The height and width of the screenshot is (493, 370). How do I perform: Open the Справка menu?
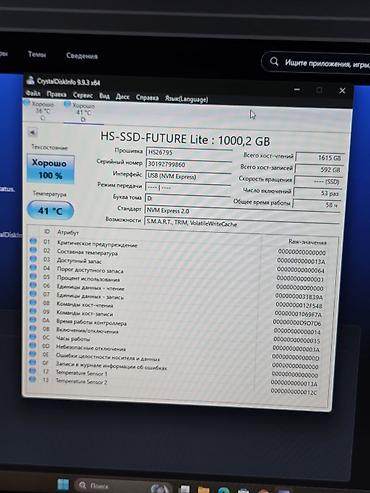point(147,98)
